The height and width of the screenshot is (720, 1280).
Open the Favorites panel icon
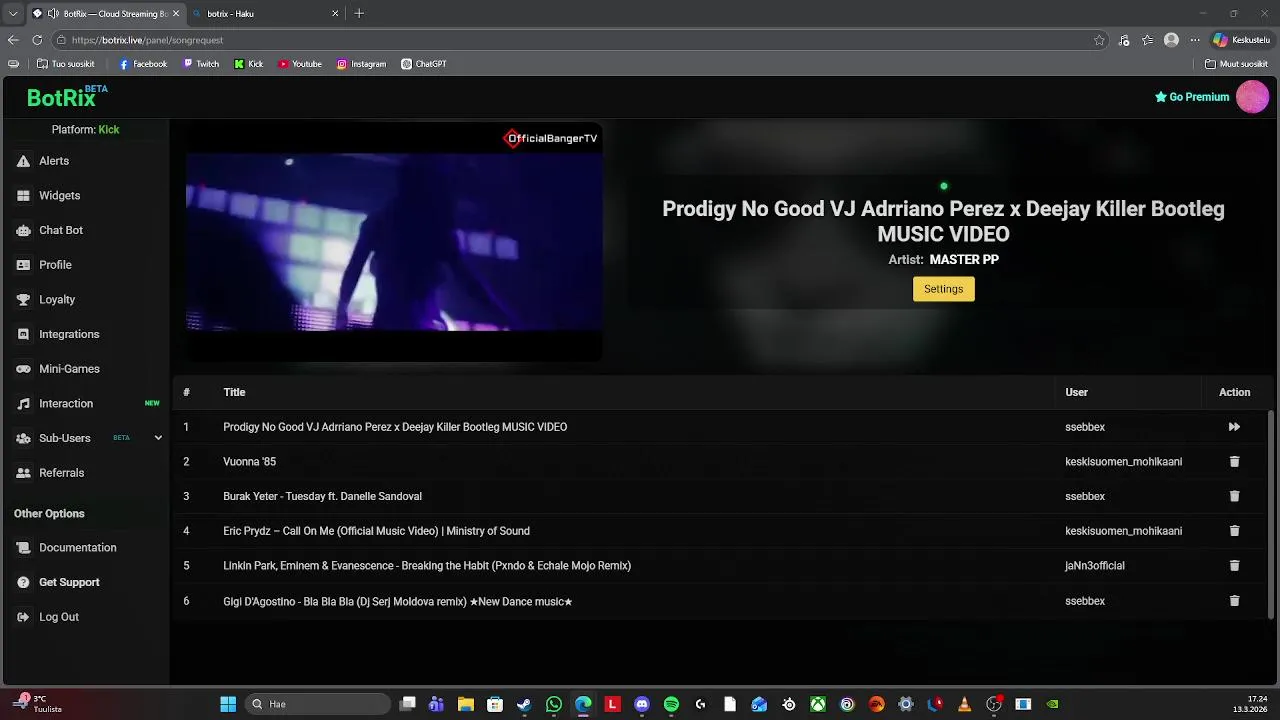(1148, 40)
